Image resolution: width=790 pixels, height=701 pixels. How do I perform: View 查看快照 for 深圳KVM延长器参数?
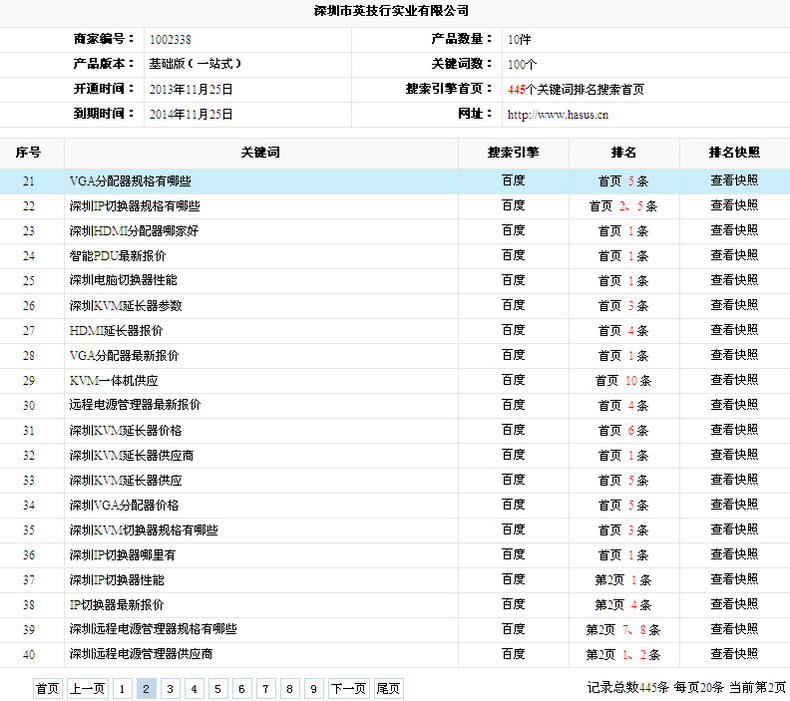pyautogui.click(x=734, y=305)
